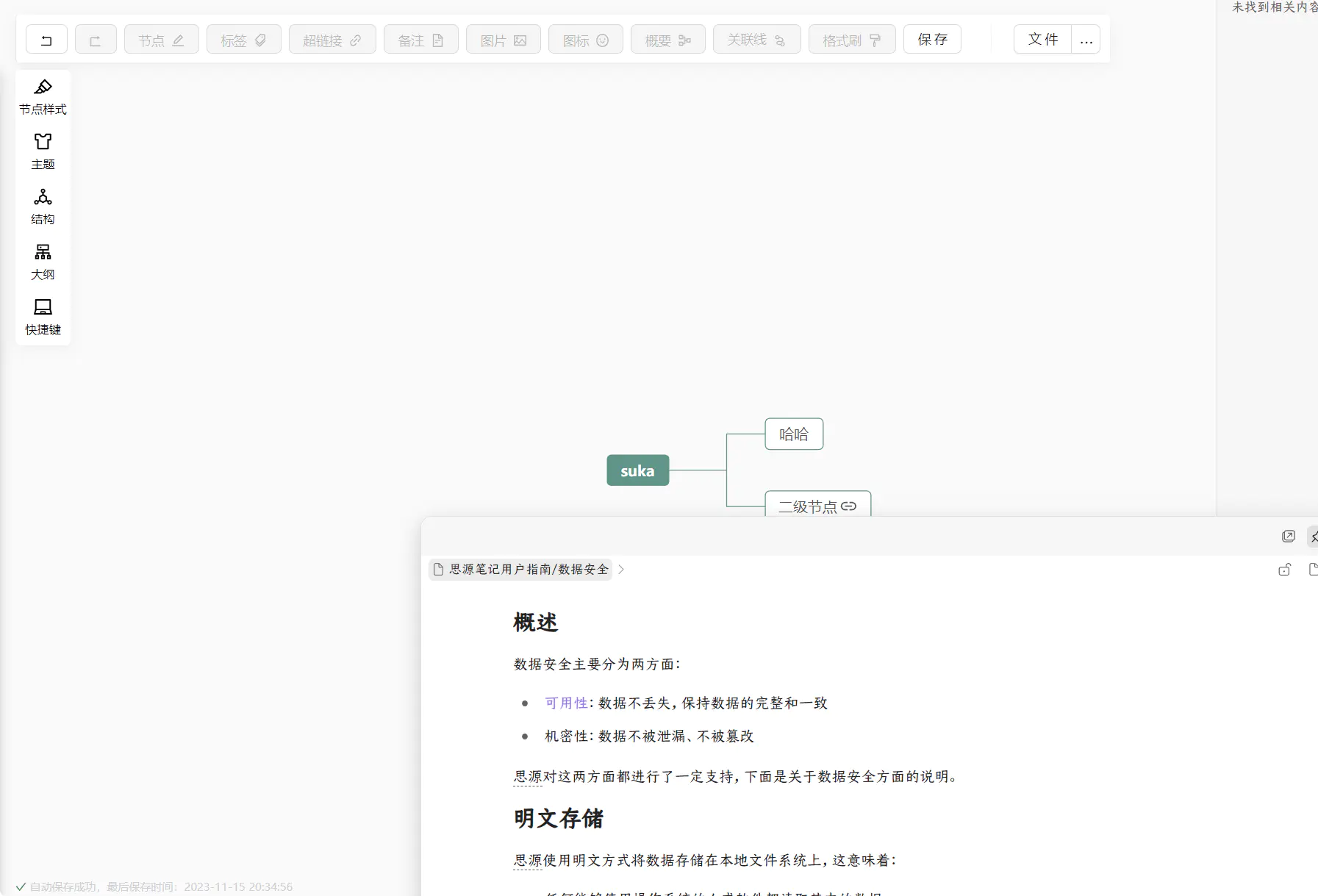
Task: Open the shortcut keys panel
Action: click(43, 317)
